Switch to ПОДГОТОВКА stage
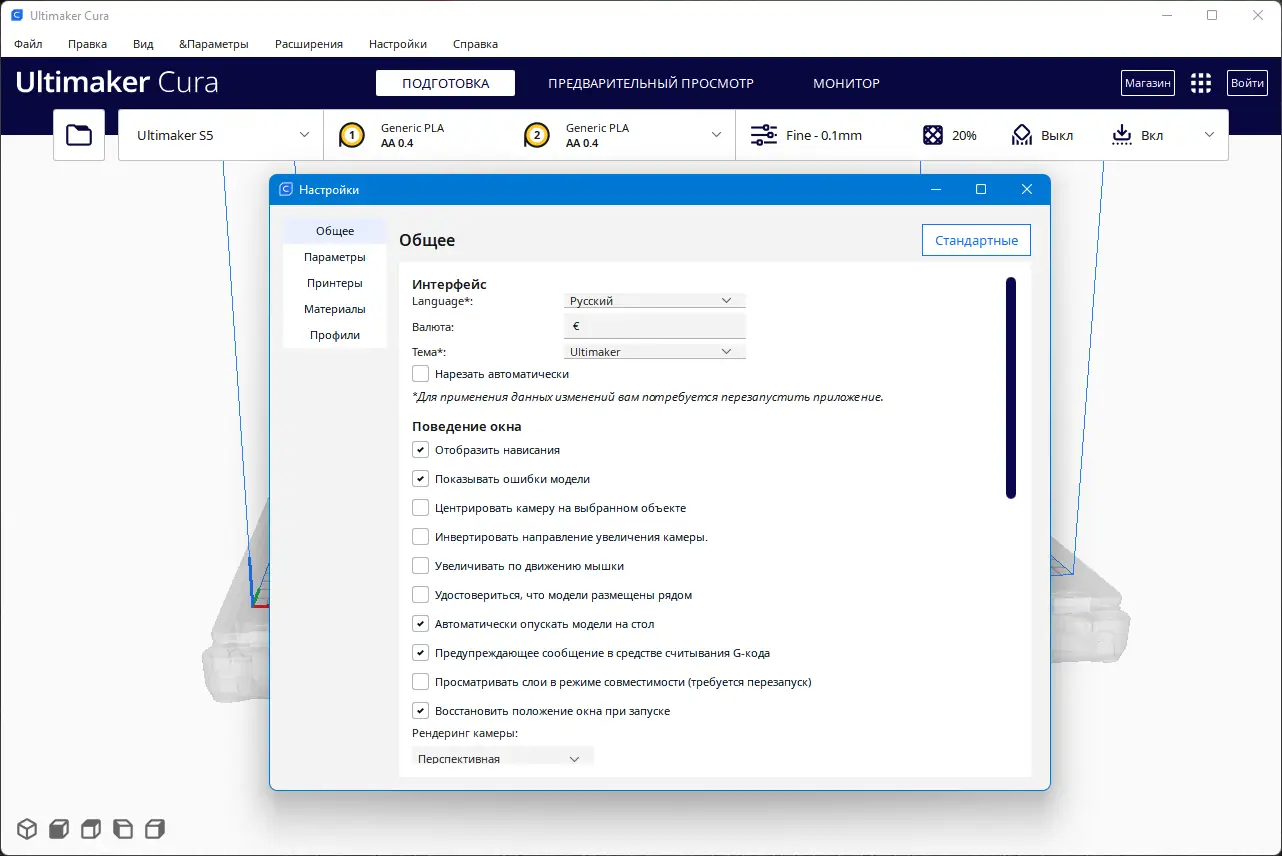1282x856 pixels. pyautogui.click(x=445, y=83)
